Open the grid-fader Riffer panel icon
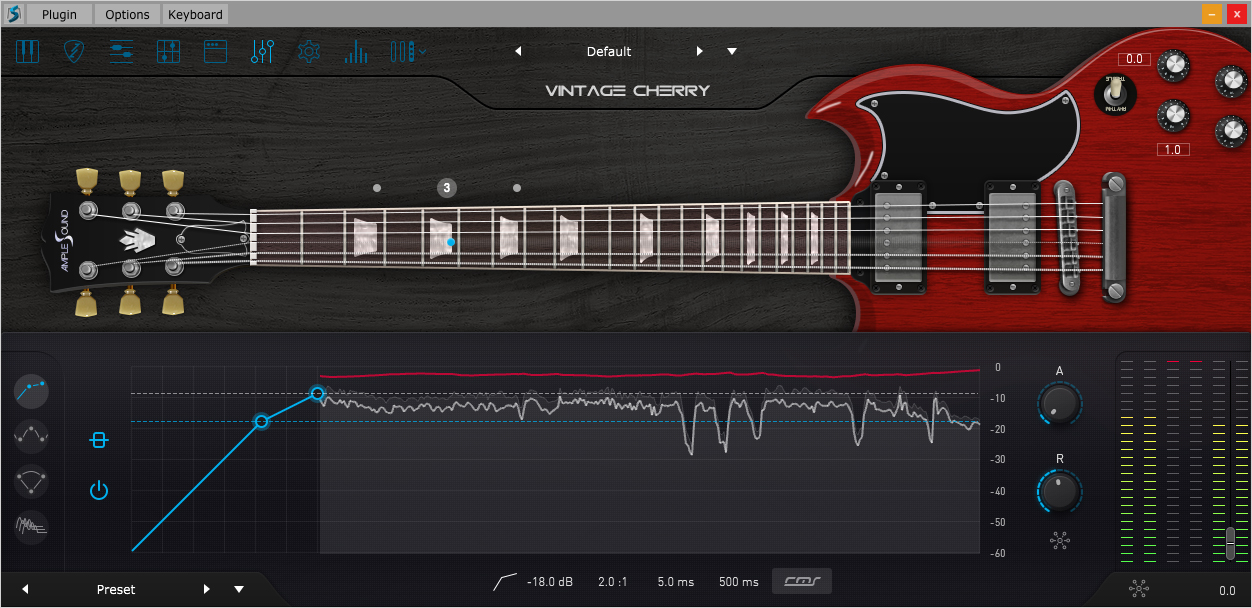Viewport: 1252px width, 608px height. point(169,52)
